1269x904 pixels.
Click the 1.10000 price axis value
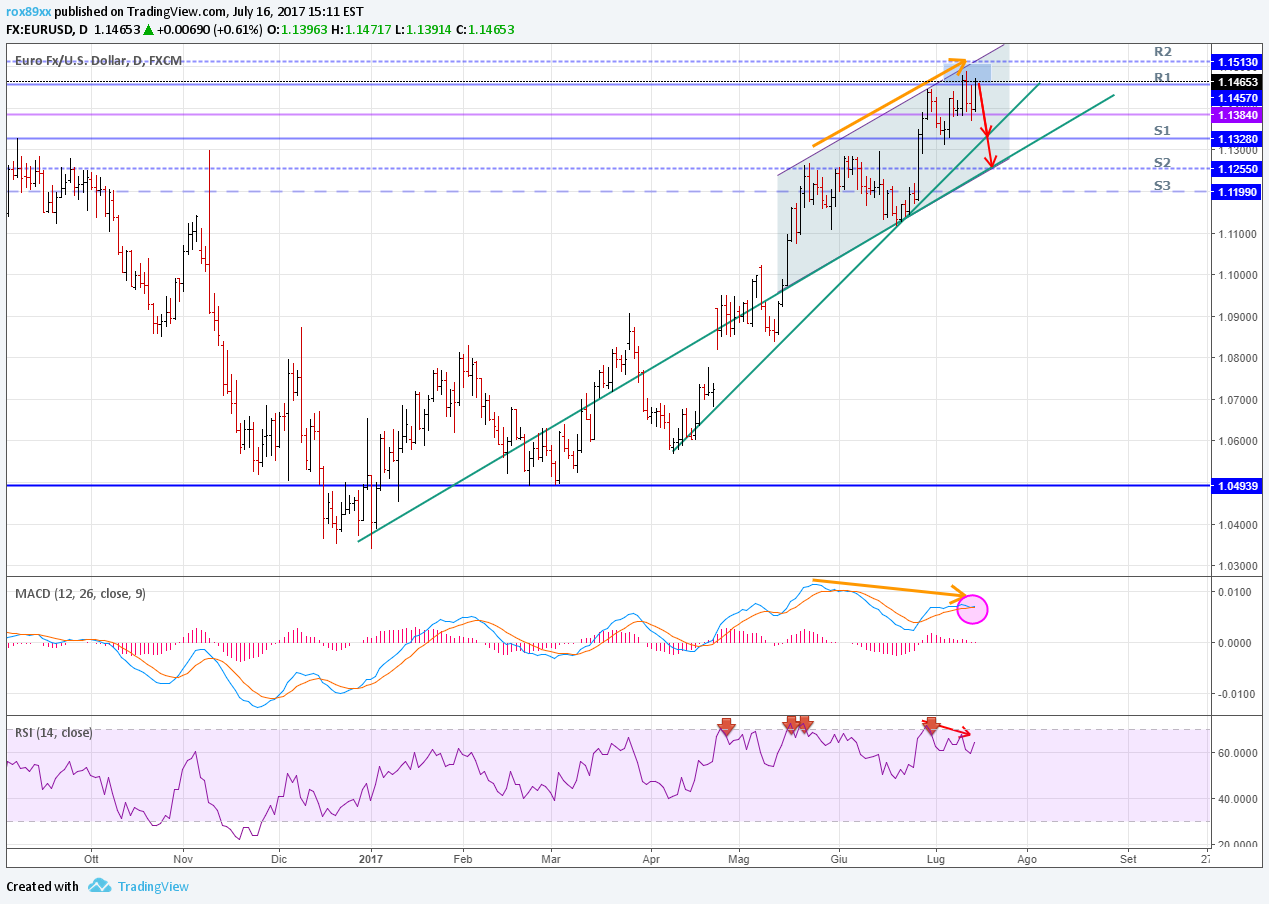[1238, 275]
